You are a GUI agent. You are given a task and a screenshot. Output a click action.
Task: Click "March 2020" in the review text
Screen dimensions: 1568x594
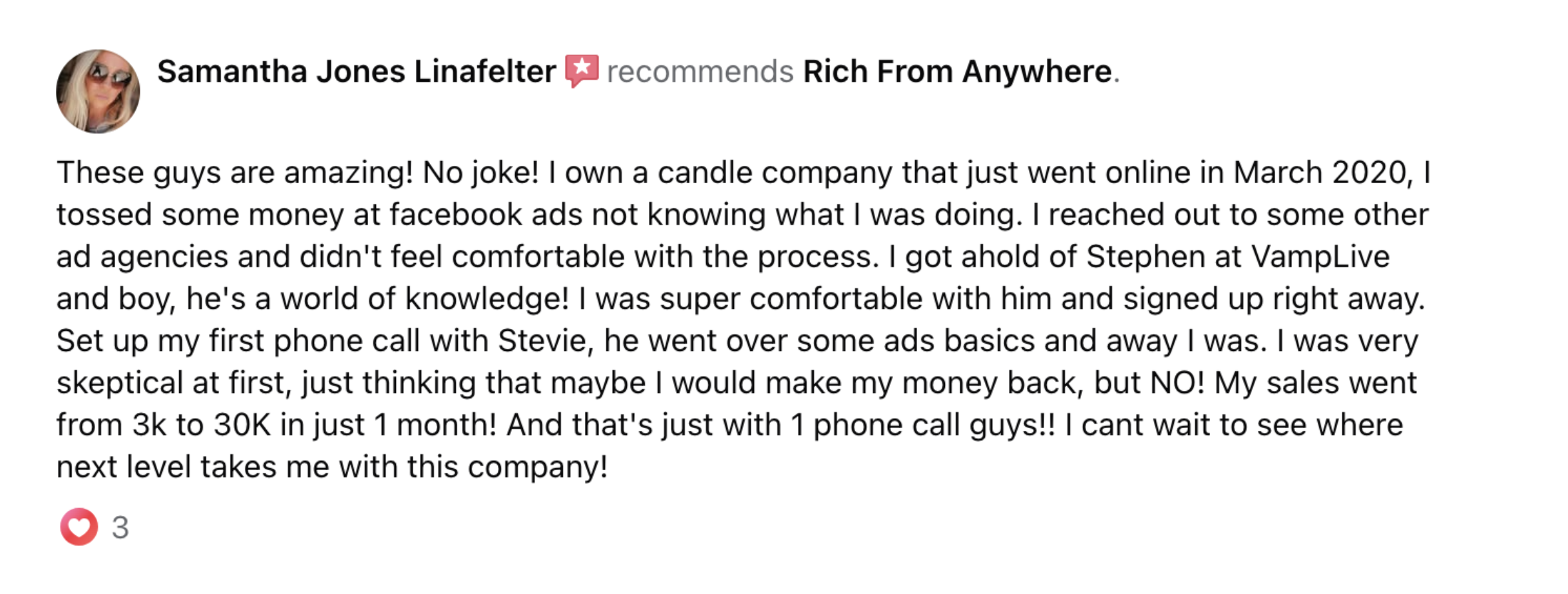(x=1320, y=172)
